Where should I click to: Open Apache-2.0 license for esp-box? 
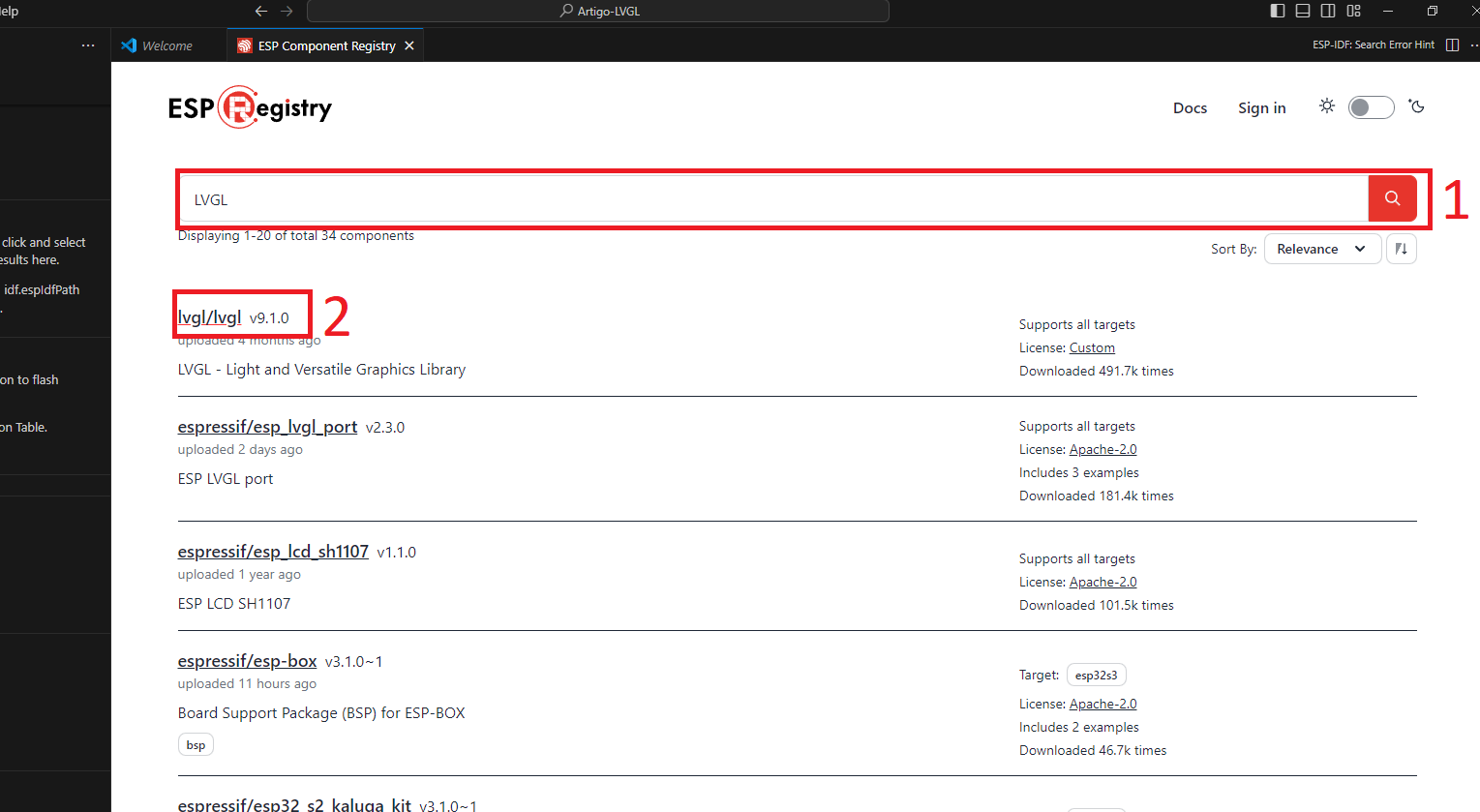point(1102,704)
